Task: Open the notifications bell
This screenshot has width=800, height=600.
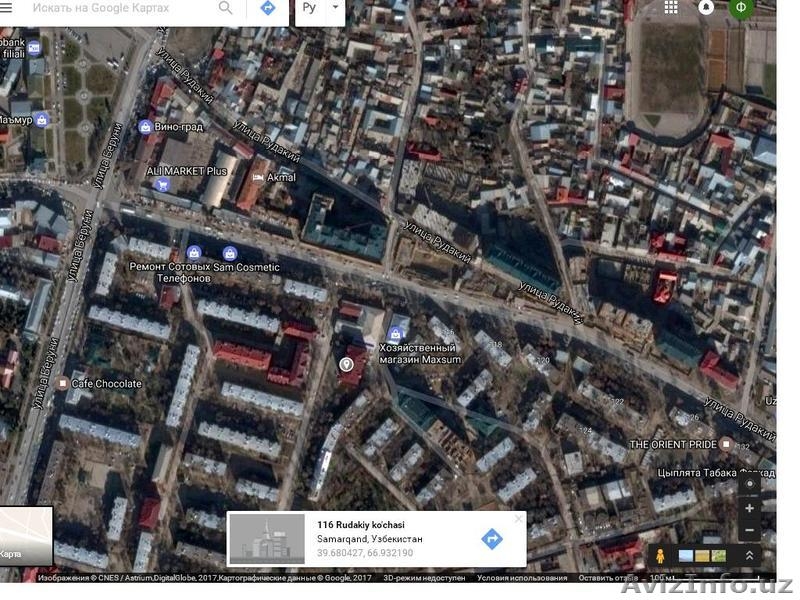Action: point(706,8)
